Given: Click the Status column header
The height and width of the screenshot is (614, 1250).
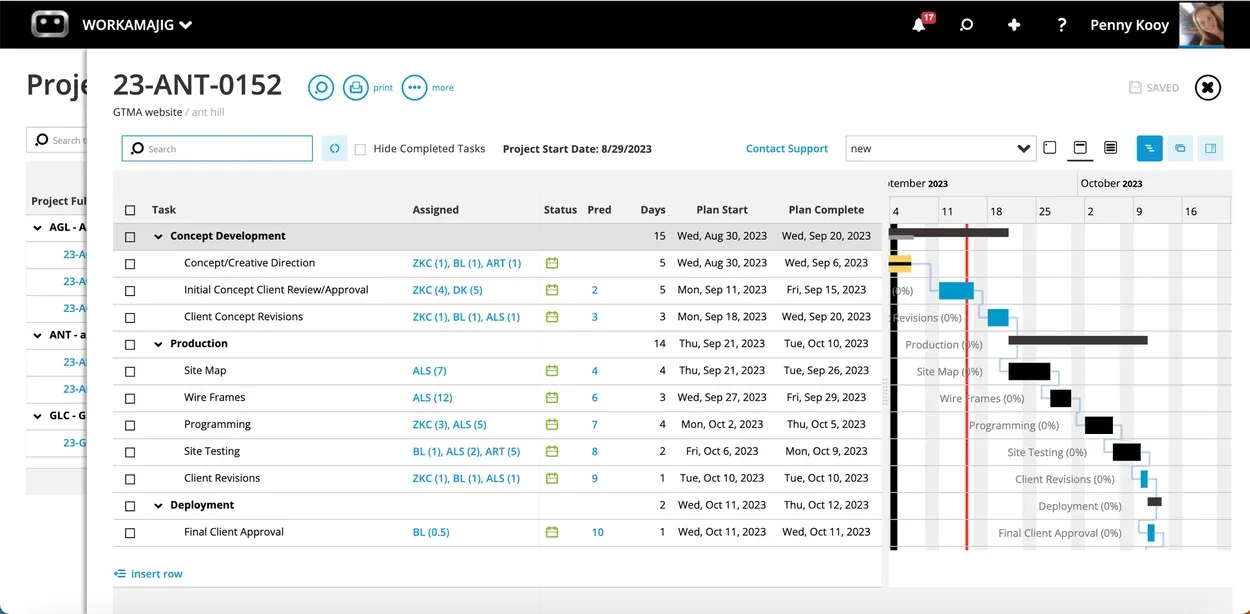Looking at the screenshot, I should tap(560, 210).
